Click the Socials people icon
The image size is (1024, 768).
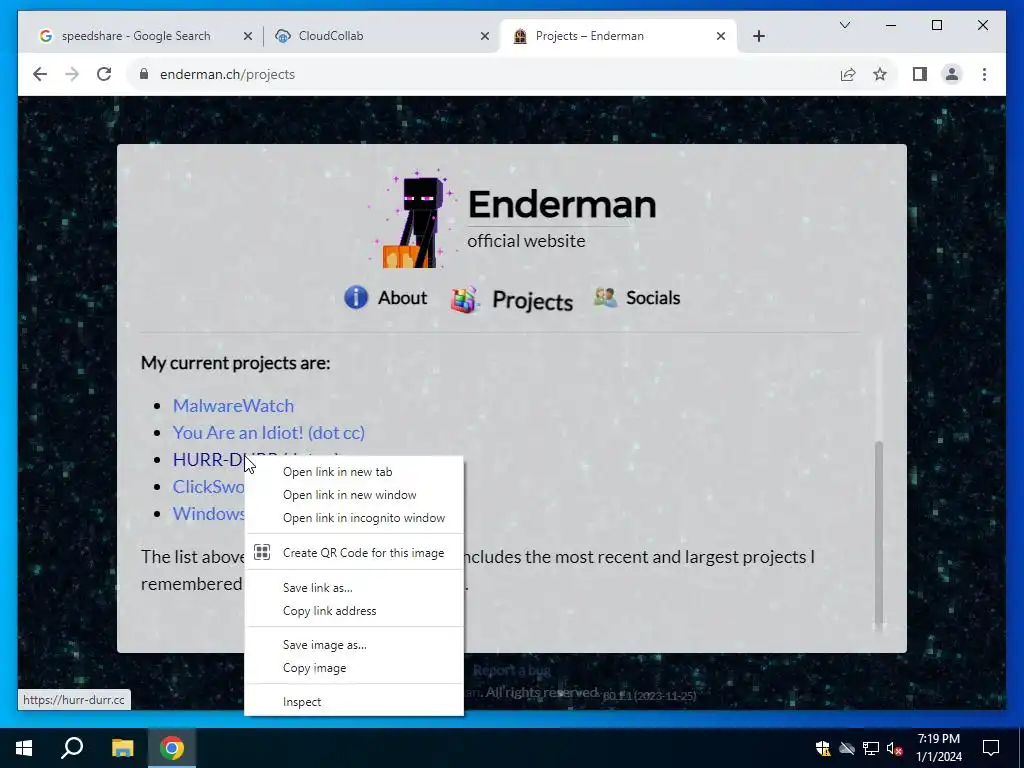[x=605, y=297]
